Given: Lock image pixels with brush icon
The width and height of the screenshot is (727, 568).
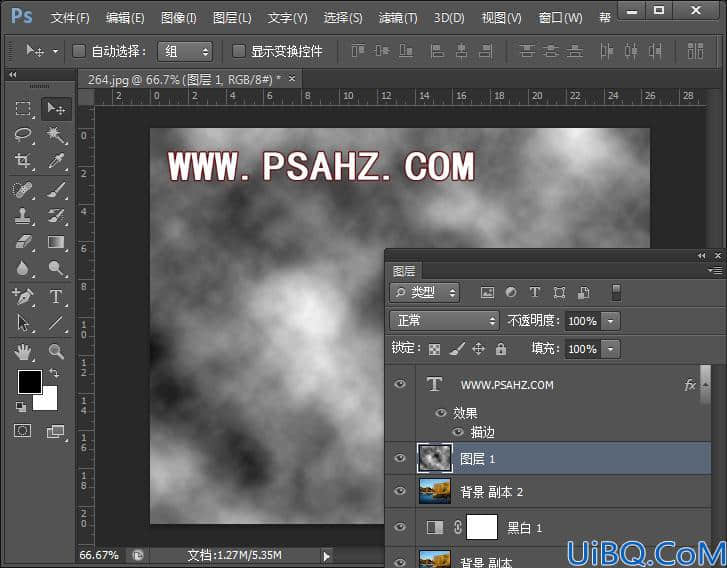Looking at the screenshot, I should (457, 349).
